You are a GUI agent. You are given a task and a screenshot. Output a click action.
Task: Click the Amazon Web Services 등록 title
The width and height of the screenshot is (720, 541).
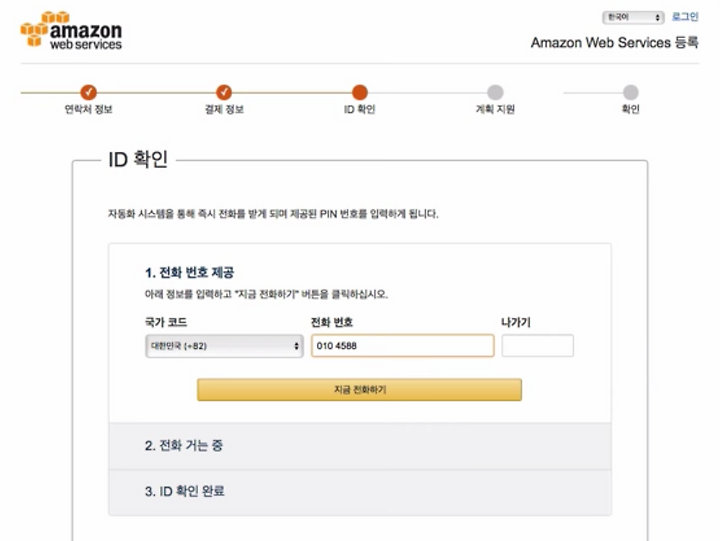[x=614, y=43]
